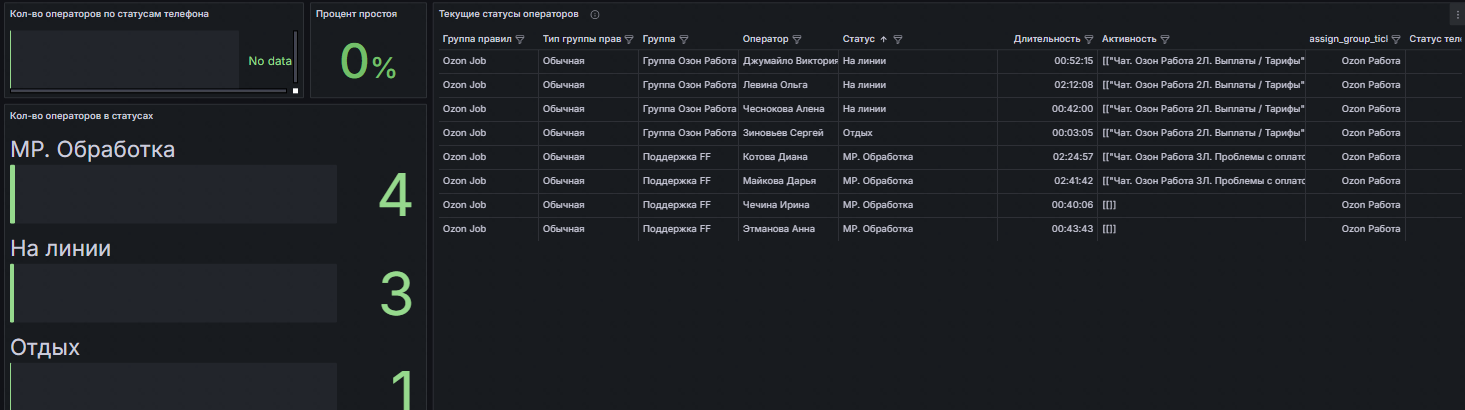Screen dimensions: 1465x410
Task: Toggle the sort arrow on Статус column
Action: tap(883, 40)
